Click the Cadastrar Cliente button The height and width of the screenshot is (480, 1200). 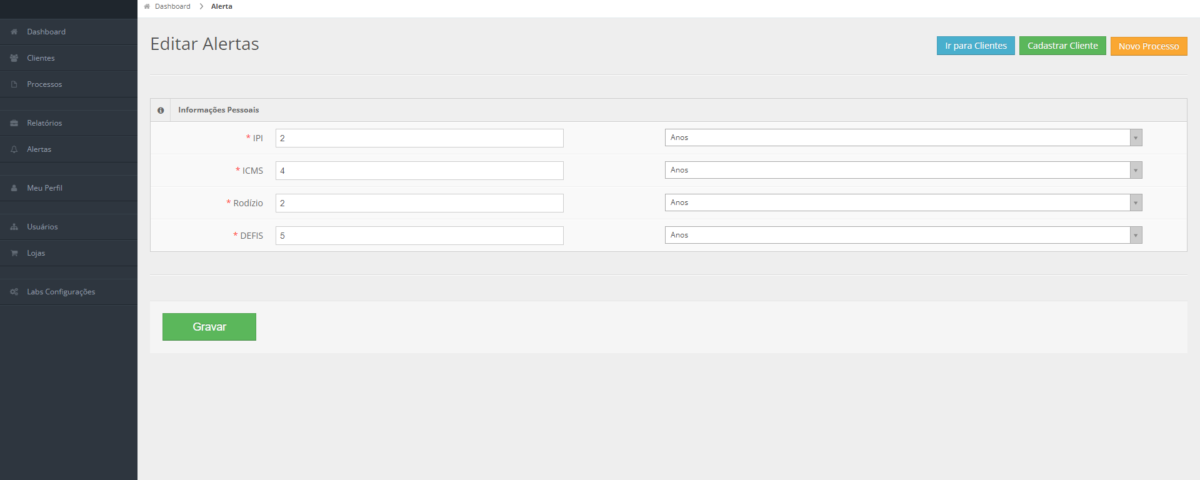pos(1063,46)
